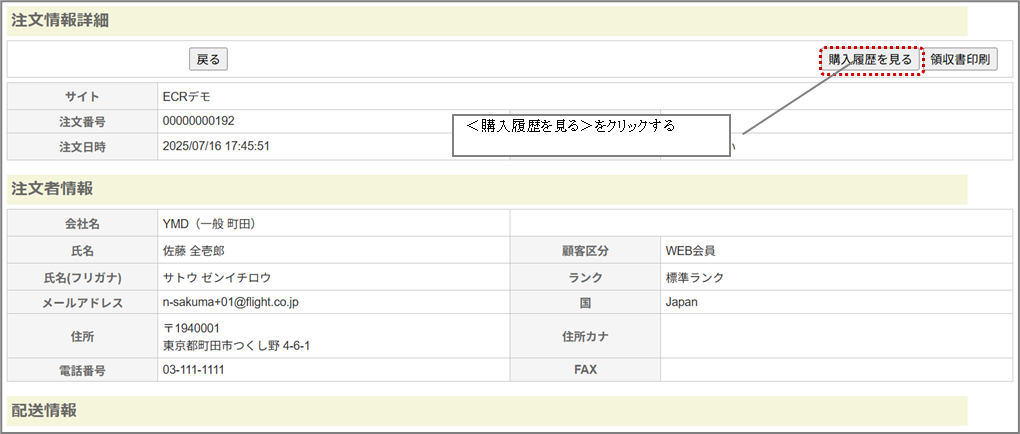Select company name YMD(一般 町田)
This screenshot has width=1020, height=434.
[217, 223]
